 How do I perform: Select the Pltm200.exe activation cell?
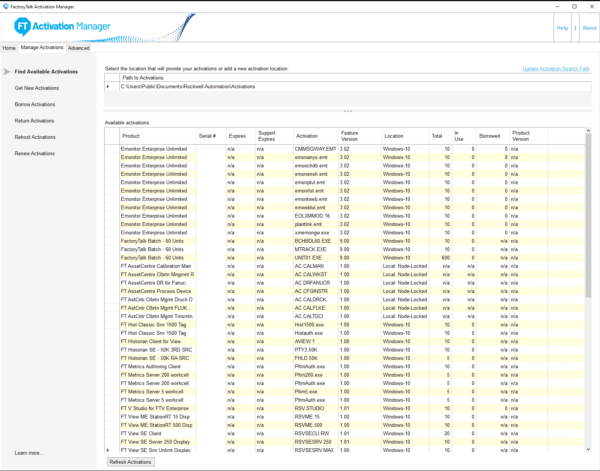click(316, 375)
